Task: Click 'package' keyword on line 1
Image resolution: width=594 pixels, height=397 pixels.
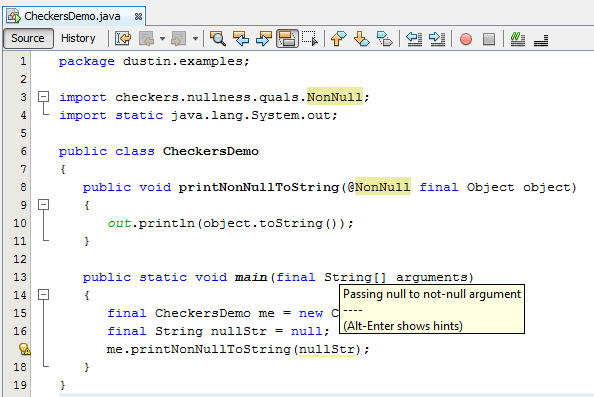Action: [x=87, y=61]
